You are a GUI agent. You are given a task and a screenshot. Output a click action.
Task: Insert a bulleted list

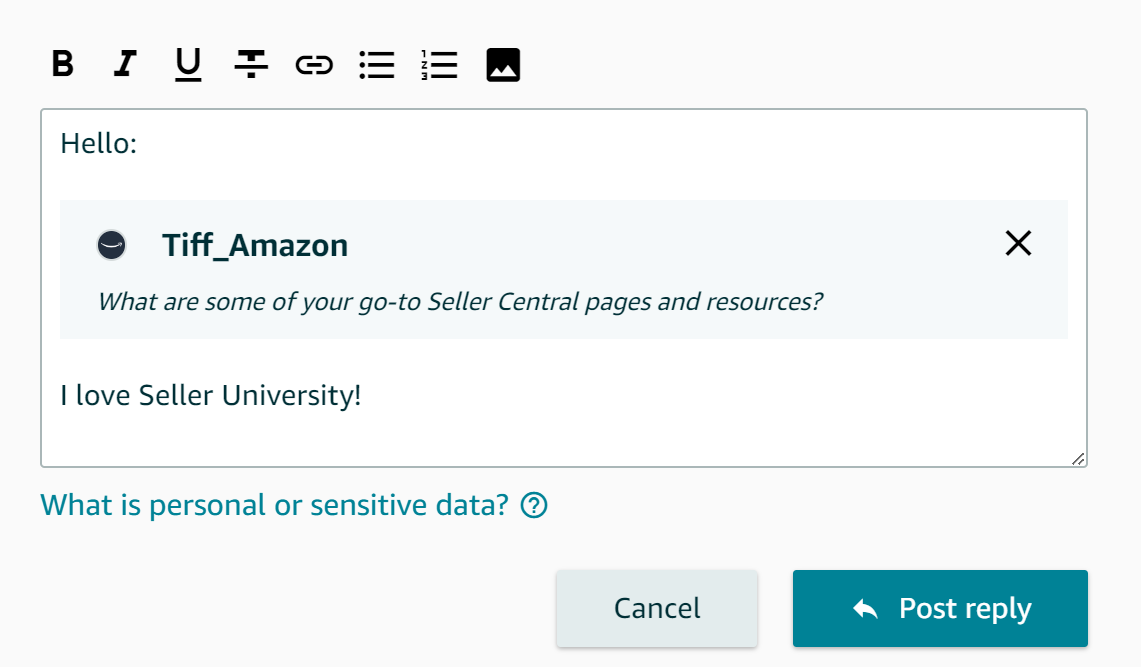point(377,65)
